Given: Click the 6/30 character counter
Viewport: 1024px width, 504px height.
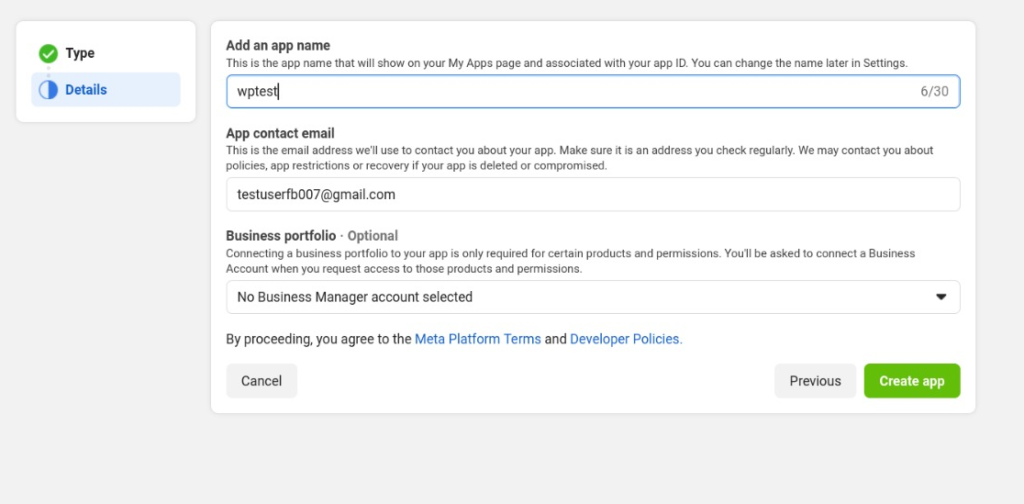Looking at the screenshot, I should (x=935, y=91).
